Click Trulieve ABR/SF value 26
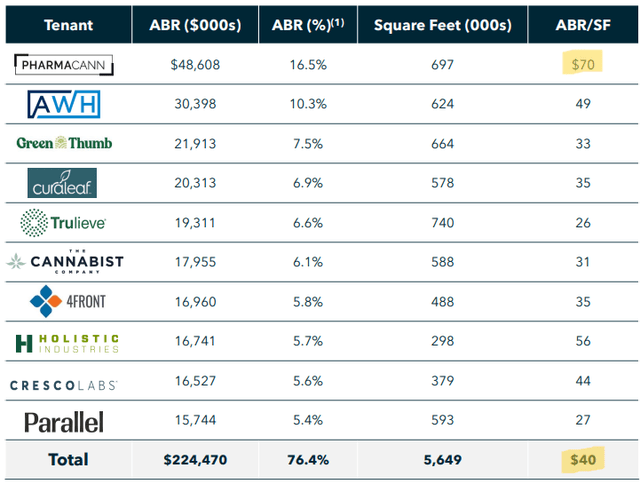Screen dimensions: 640x484 click(583, 223)
